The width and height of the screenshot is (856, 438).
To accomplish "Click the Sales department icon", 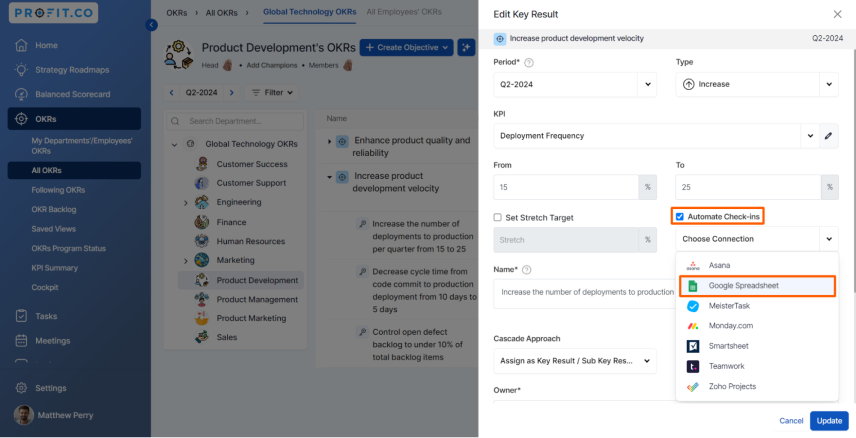I will coord(202,337).
